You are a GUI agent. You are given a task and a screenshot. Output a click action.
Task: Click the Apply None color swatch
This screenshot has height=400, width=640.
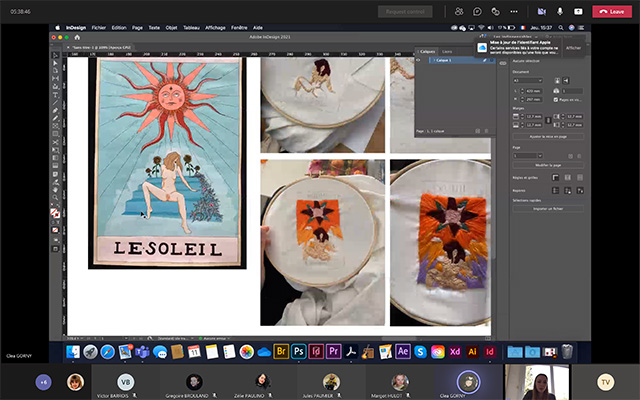[x=56, y=230]
